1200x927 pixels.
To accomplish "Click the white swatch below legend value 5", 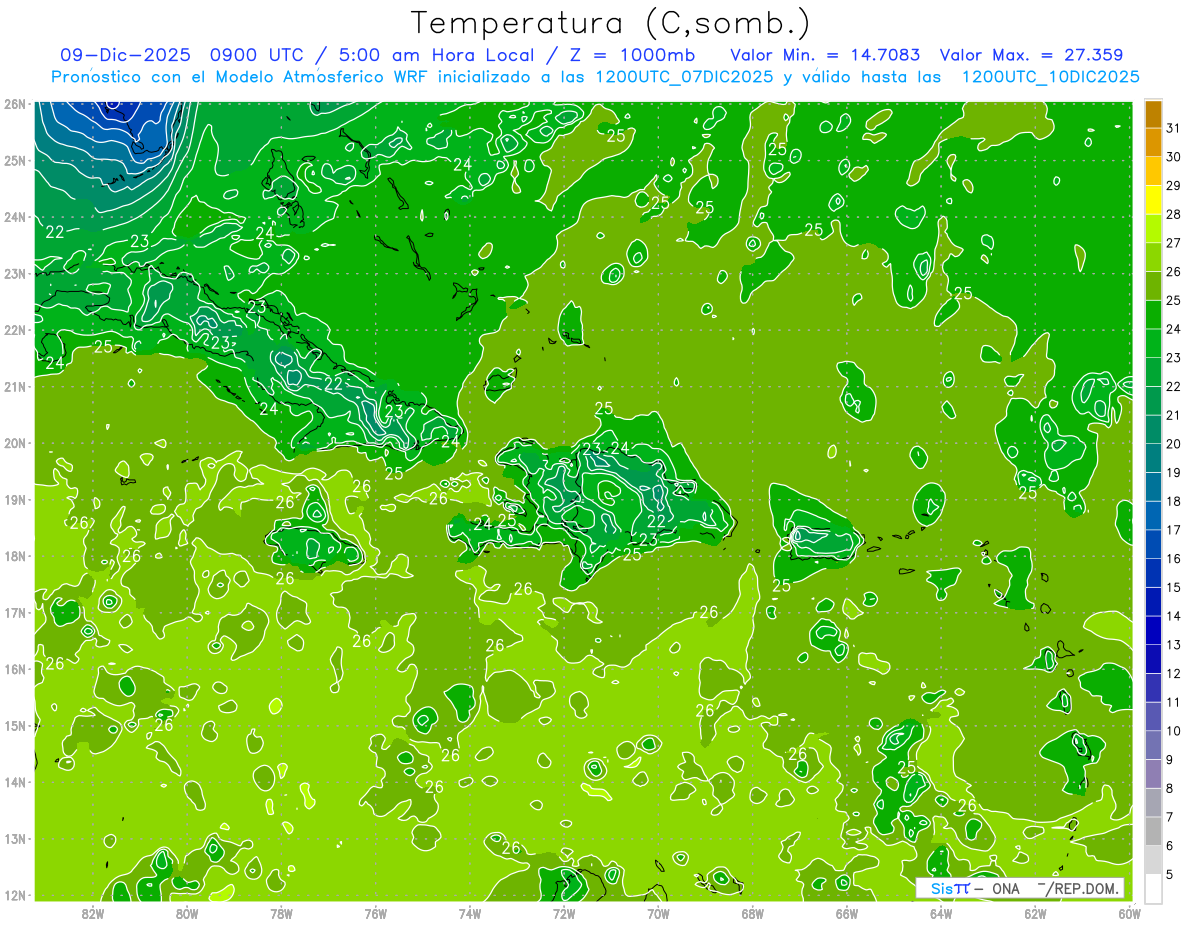I will point(1153,888).
